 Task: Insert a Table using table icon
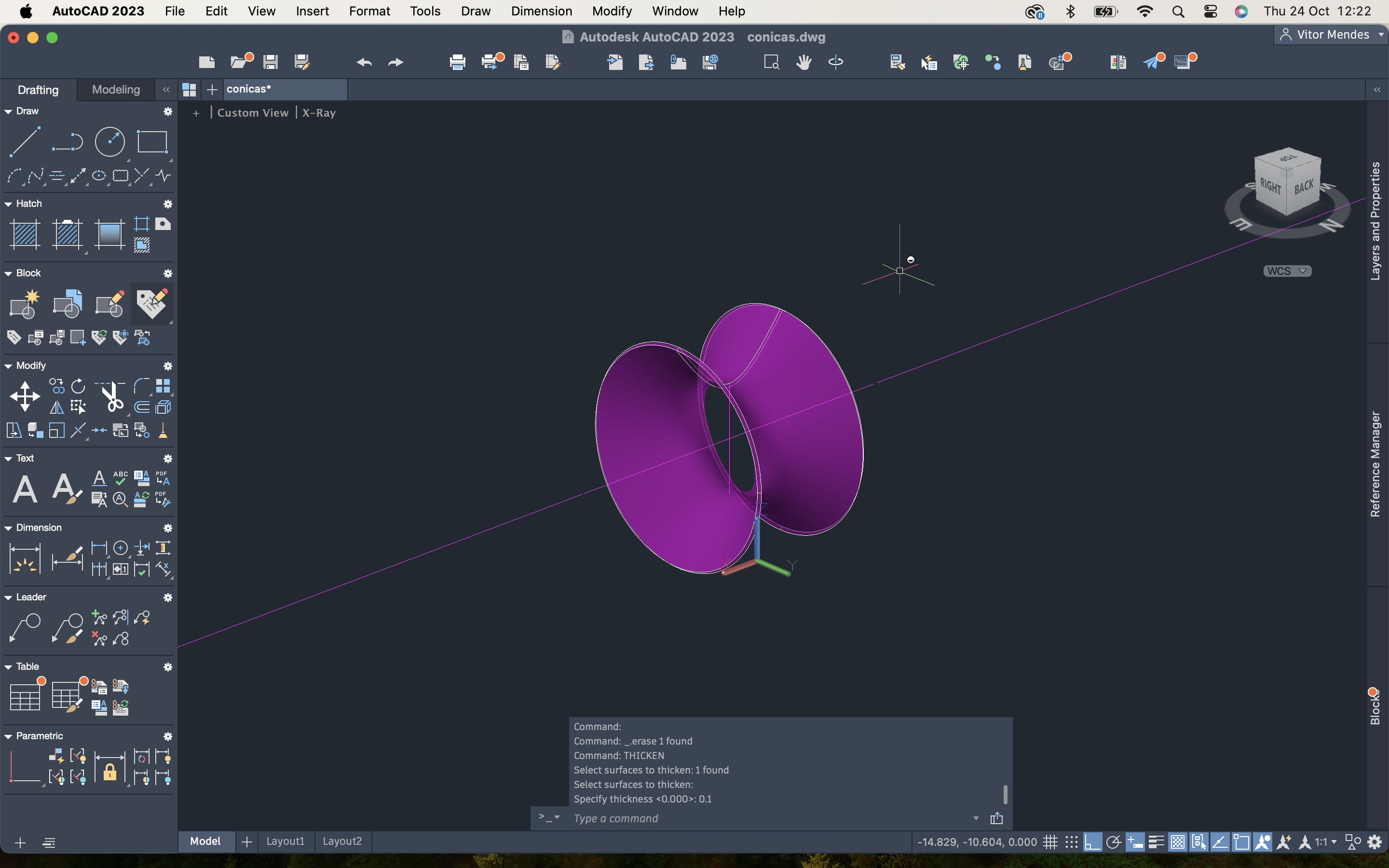pos(25,697)
